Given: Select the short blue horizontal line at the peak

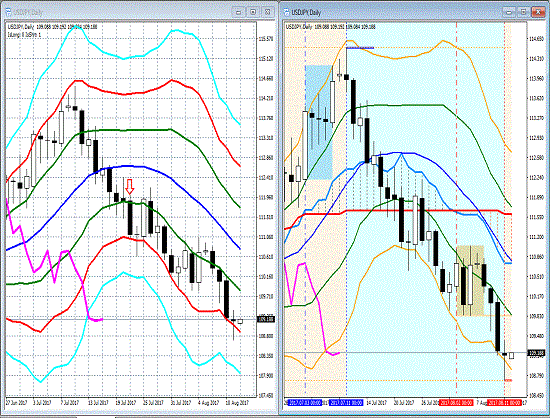Looking at the screenshot, I should coord(360,48).
